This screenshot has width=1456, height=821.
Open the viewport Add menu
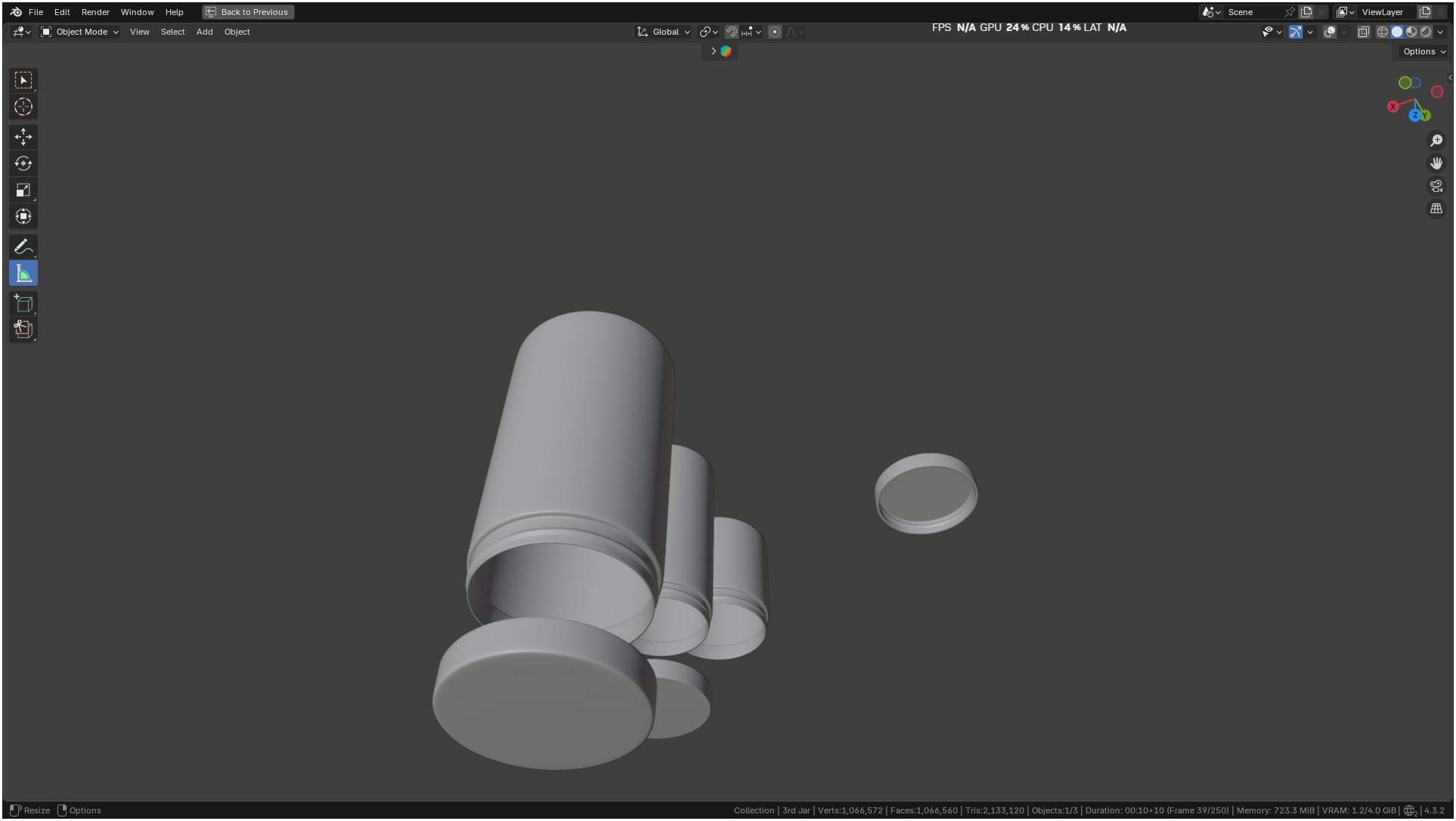click(204, 32)
